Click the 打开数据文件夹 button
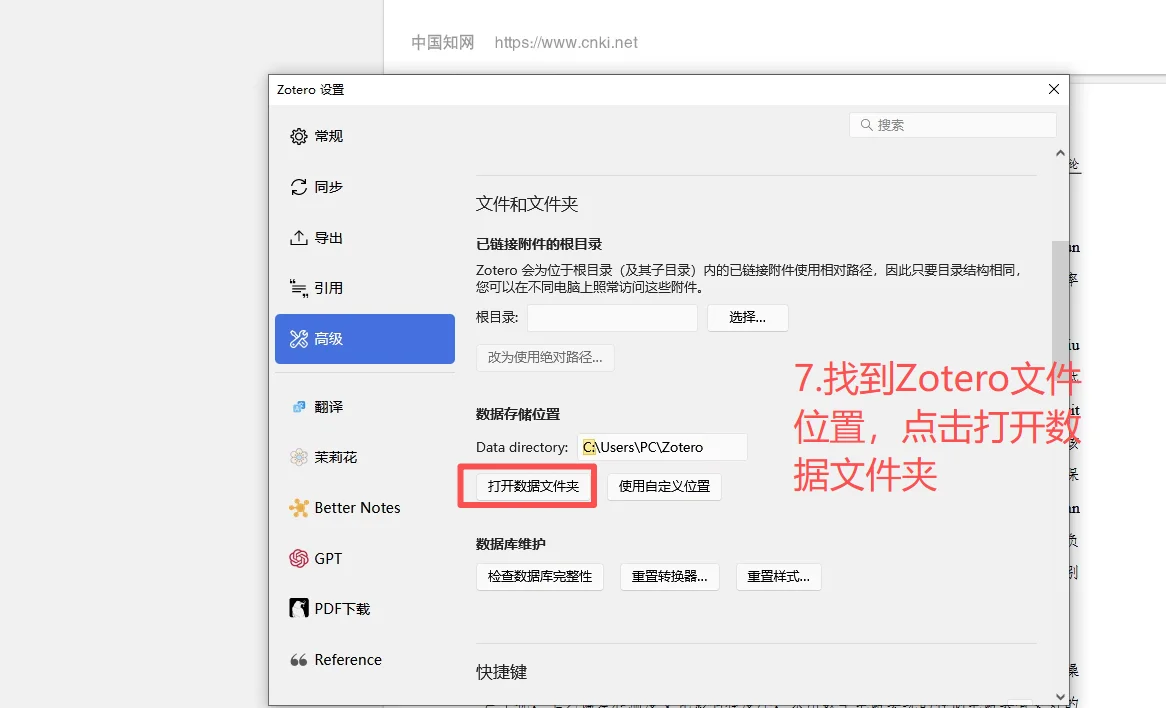 pyautogui.click(x=527, y=486)
